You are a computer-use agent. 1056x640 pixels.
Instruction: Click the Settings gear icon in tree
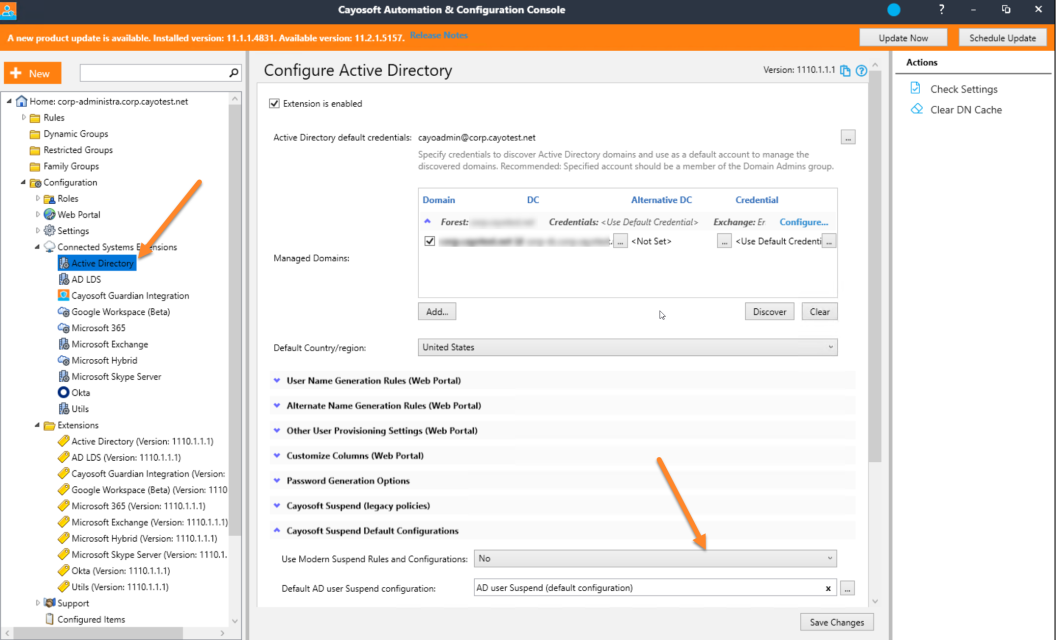coord(49,230)
